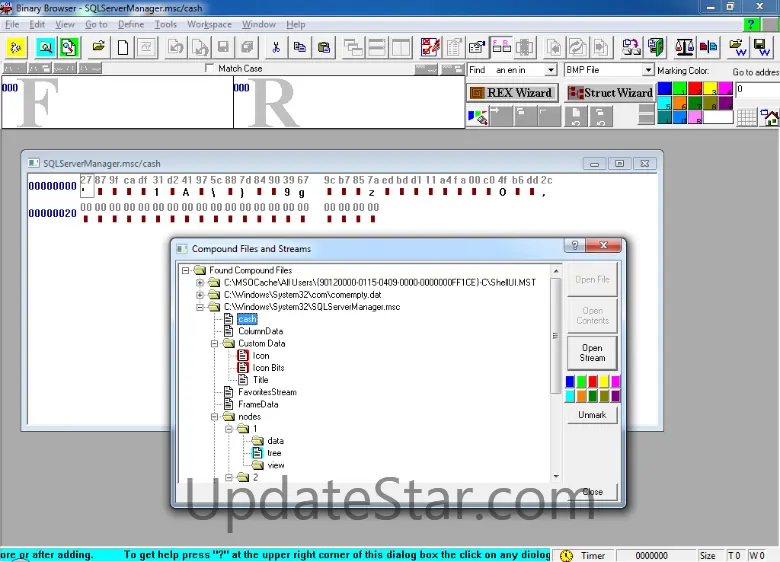Open the Find combo box dropdown
Image resolution: width=780 pixels, height=562 pixels.
pos(551,70)
